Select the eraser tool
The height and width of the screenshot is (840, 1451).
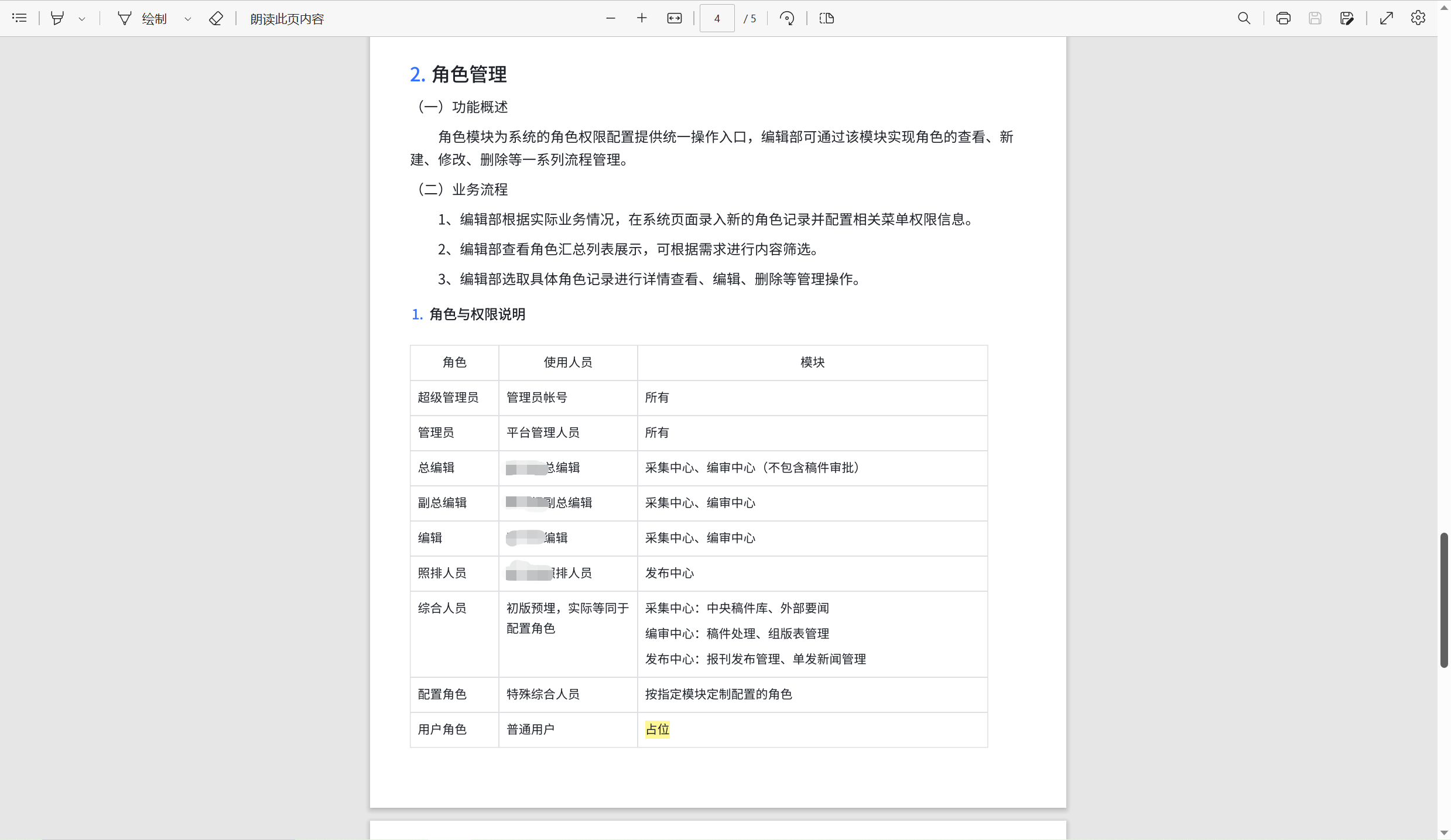pyautogui.click(x=215, y=18)
